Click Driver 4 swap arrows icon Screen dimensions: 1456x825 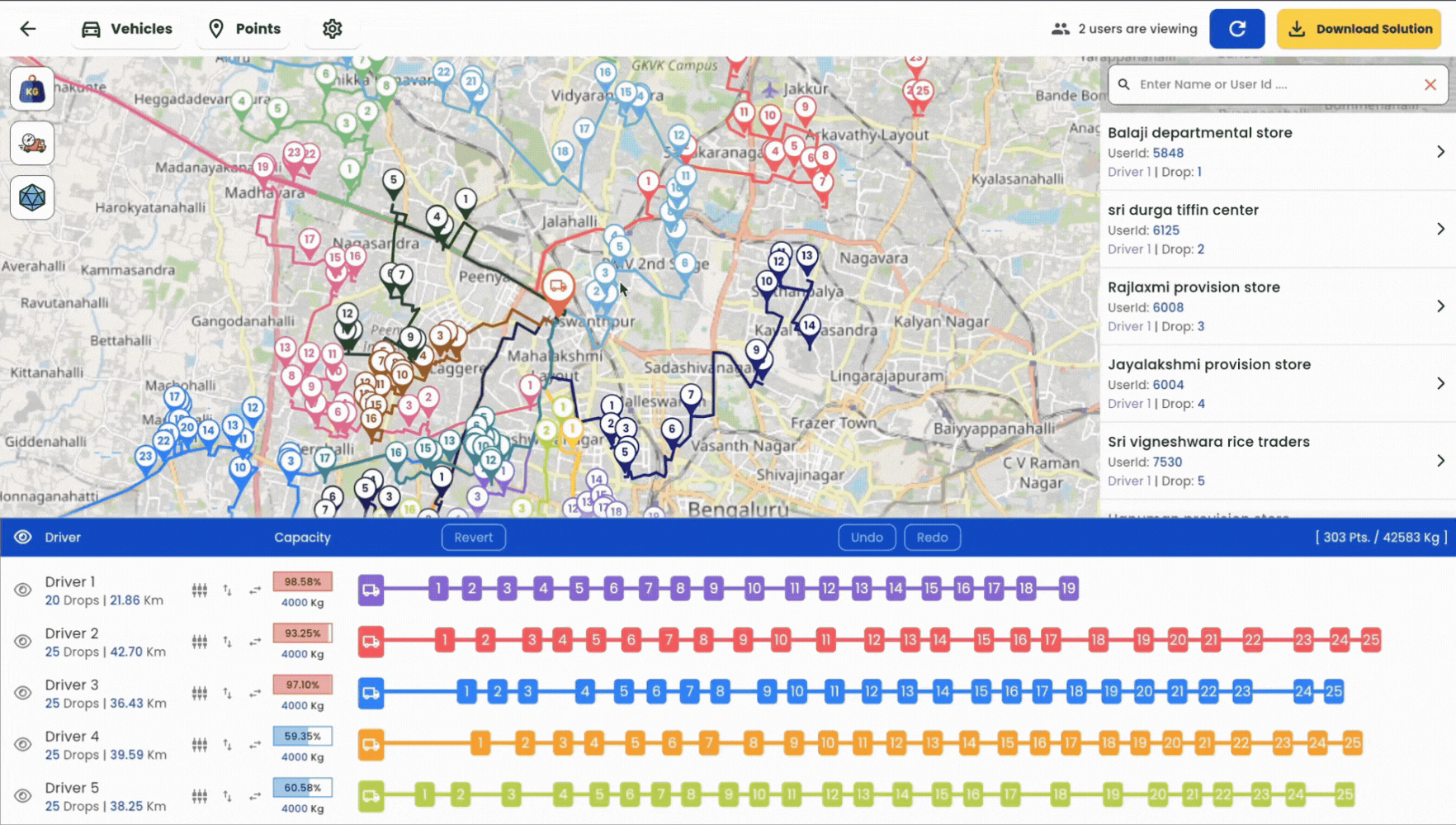pyautogui.click(x=255, y=744)
